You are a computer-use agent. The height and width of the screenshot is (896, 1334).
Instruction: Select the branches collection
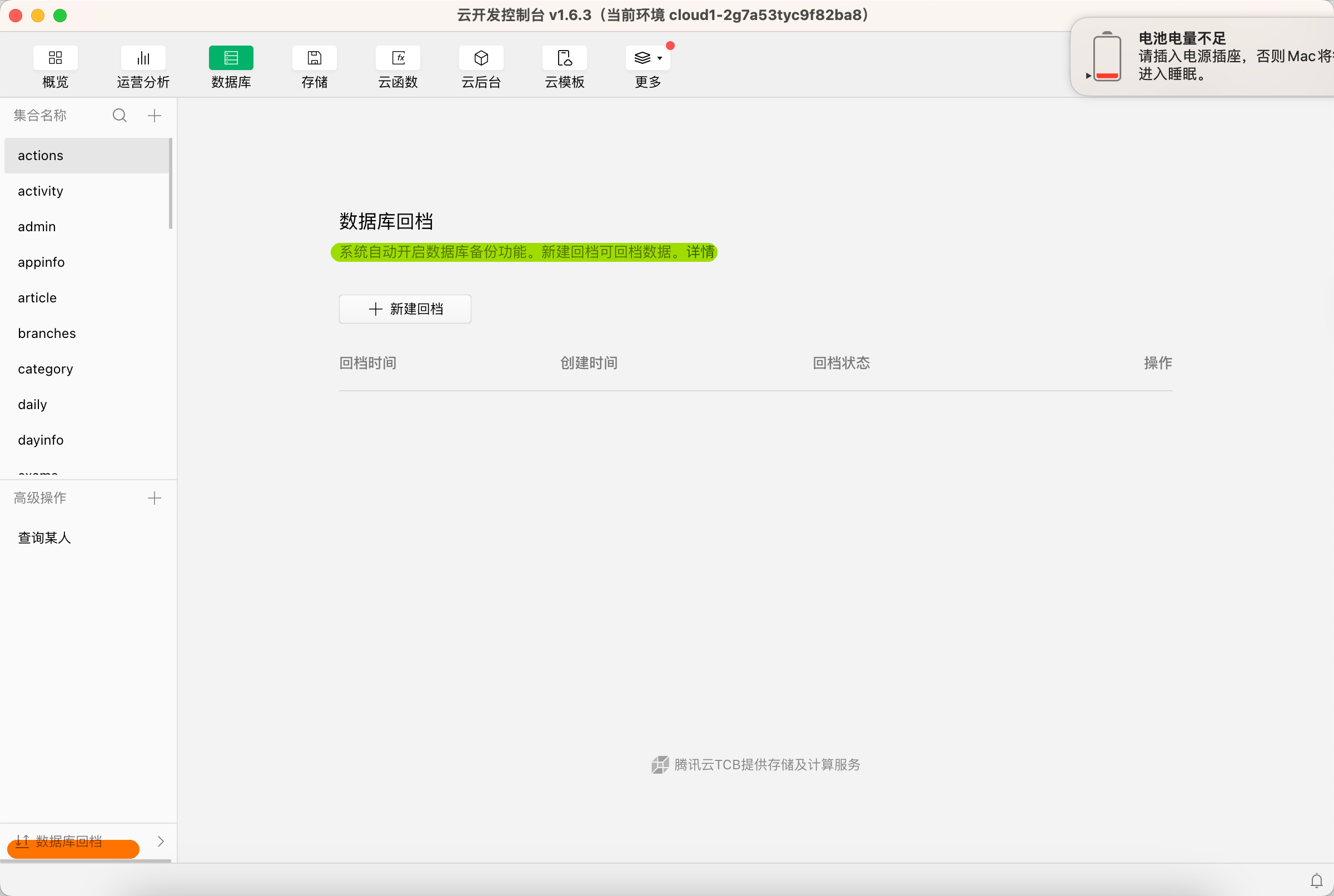click(x=47, y=333)
